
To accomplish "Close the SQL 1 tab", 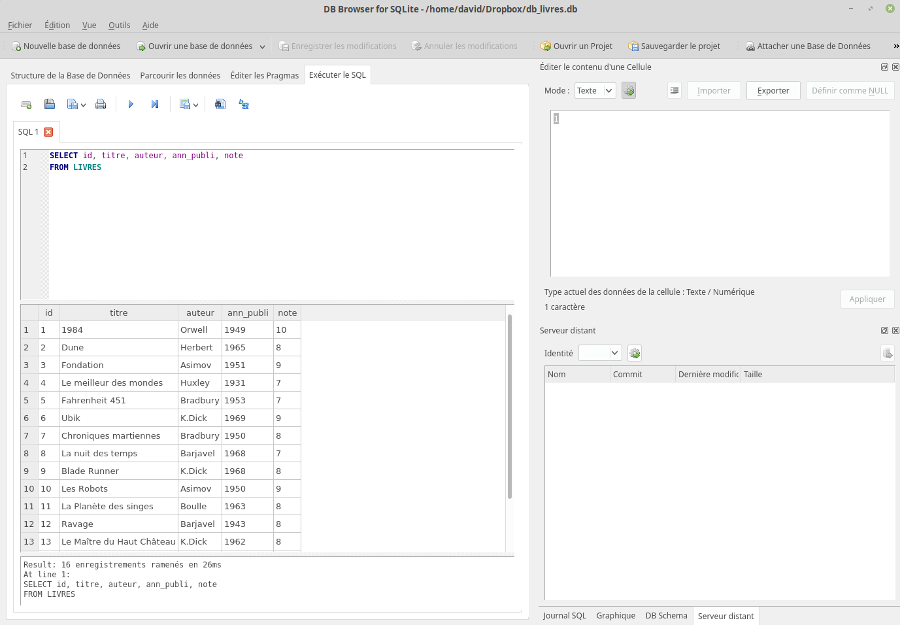I will pyautogui.click(x=48, y=132).
